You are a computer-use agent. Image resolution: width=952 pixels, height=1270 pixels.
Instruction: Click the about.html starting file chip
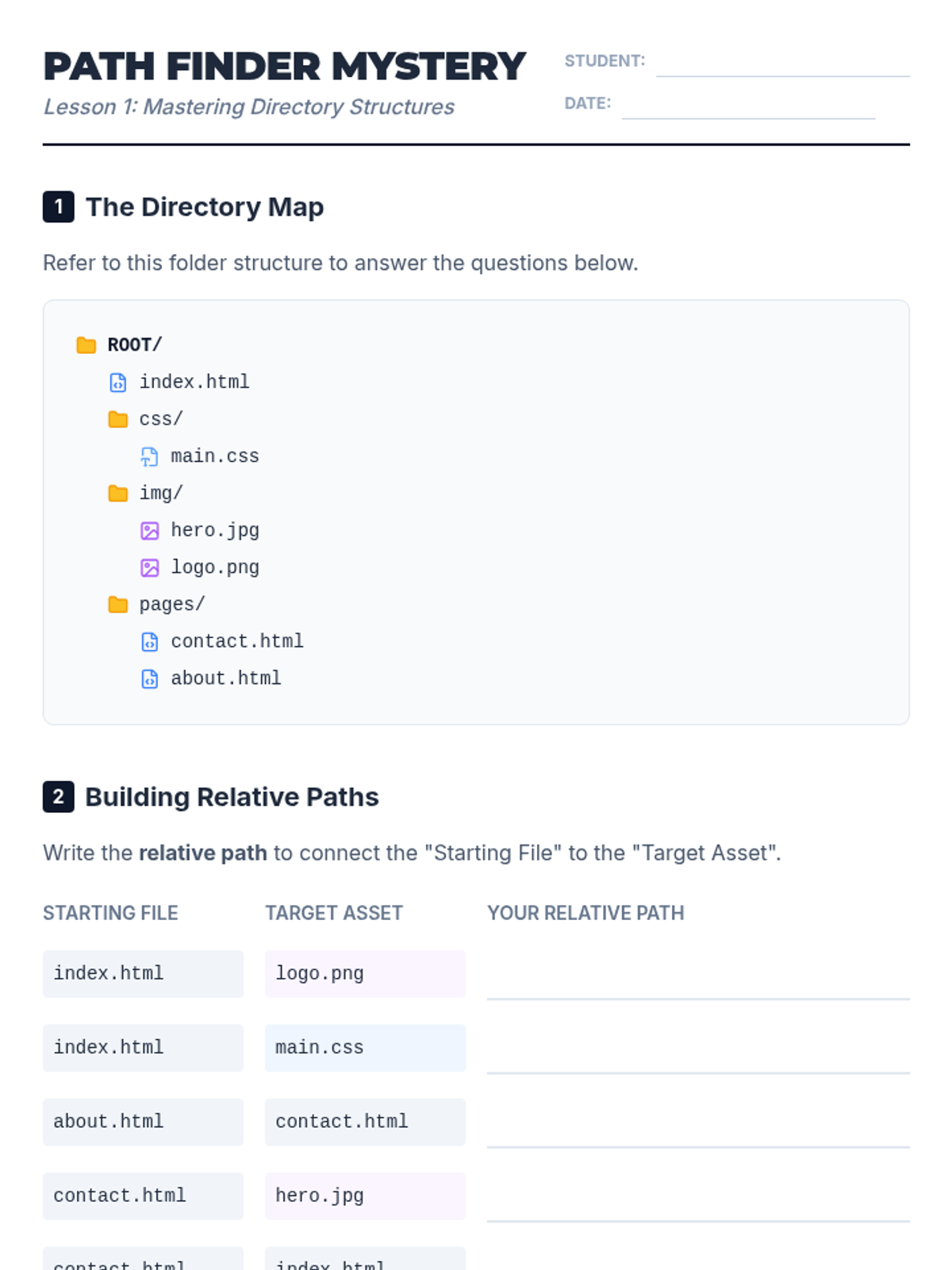(x=143, y=1122)
